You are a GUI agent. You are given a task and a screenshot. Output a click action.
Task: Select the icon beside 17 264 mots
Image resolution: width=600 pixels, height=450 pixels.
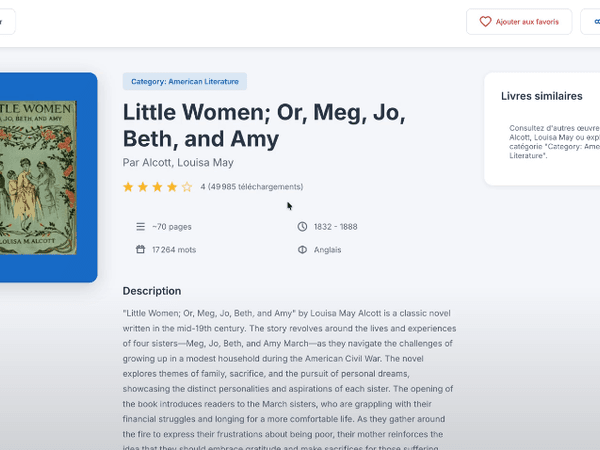click(140, 249)
